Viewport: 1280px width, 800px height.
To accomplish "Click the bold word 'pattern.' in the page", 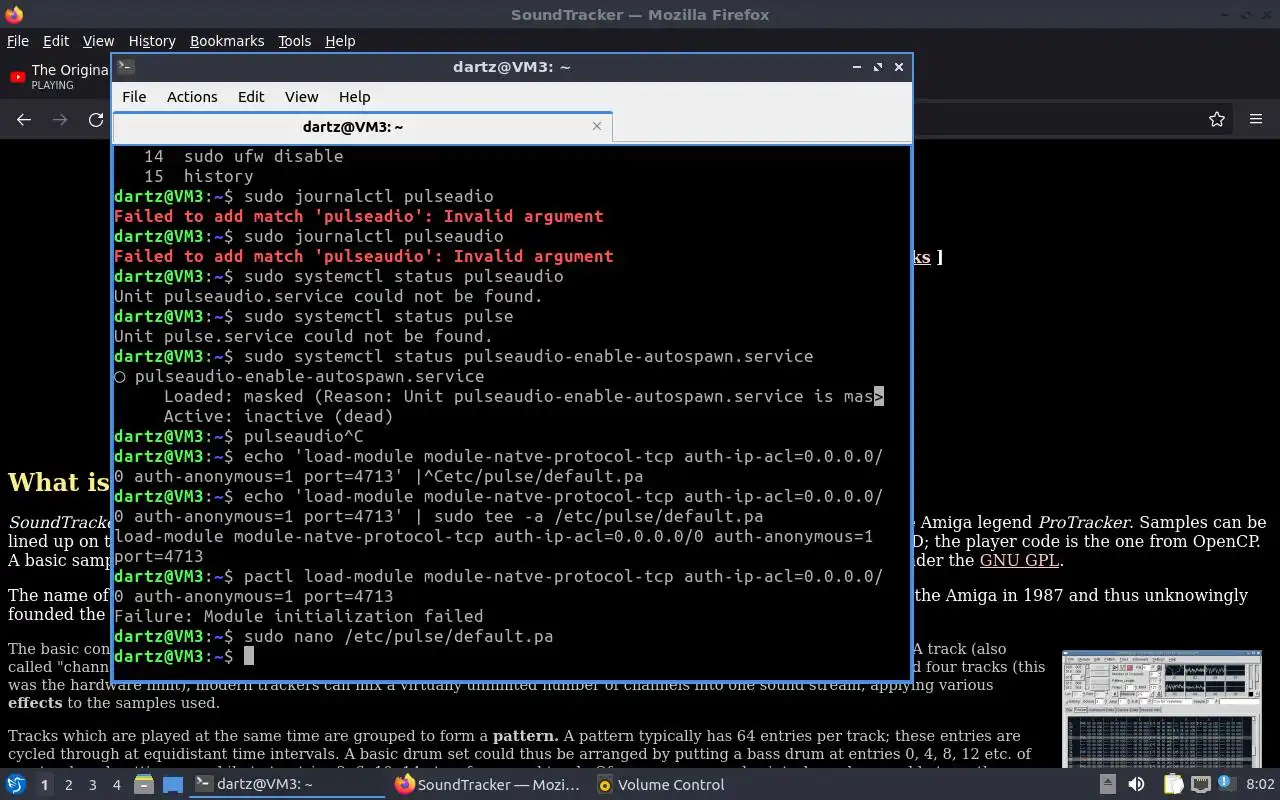I will [526, 735].
